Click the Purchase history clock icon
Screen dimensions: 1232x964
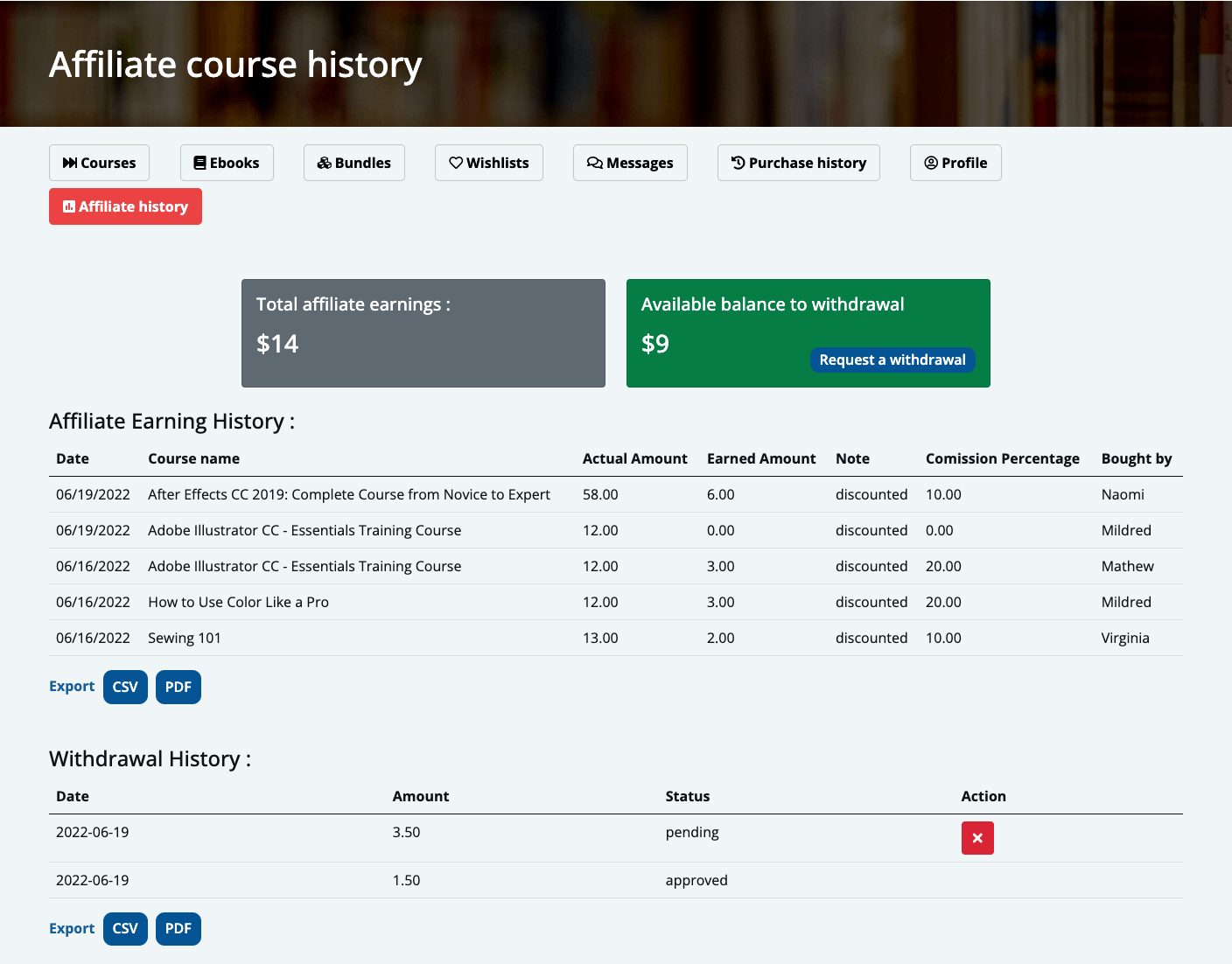click(x=738, y=163)
